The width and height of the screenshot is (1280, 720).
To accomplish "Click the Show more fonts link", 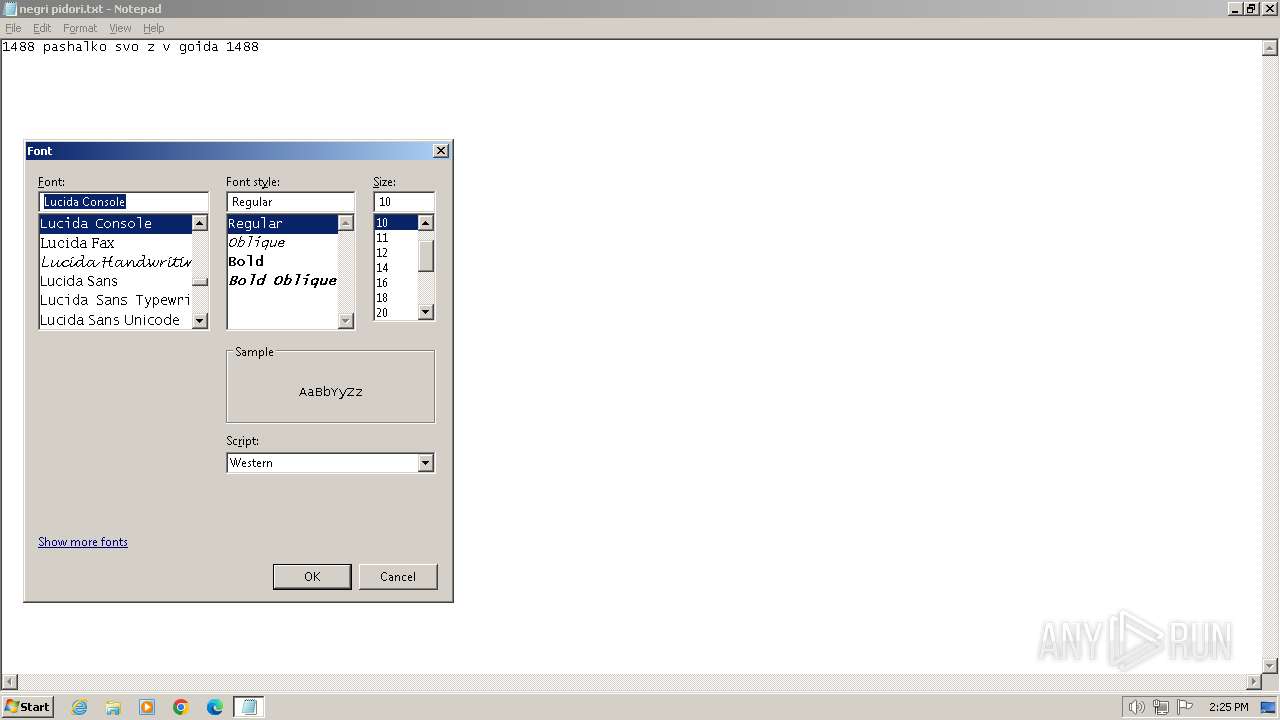I will pyautogui.click(x=83, y=542).
